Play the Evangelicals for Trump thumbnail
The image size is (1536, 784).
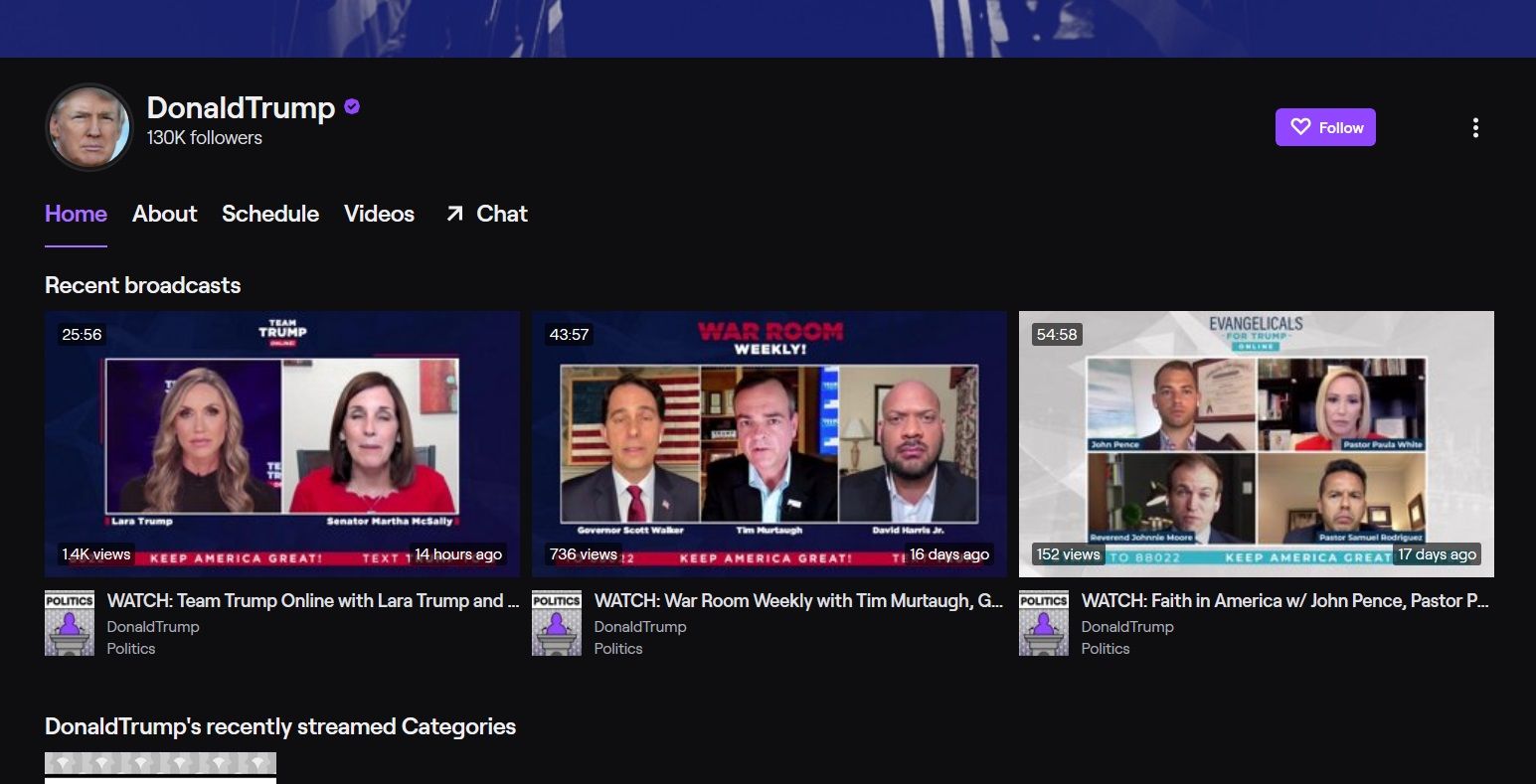coord(1257,444)
